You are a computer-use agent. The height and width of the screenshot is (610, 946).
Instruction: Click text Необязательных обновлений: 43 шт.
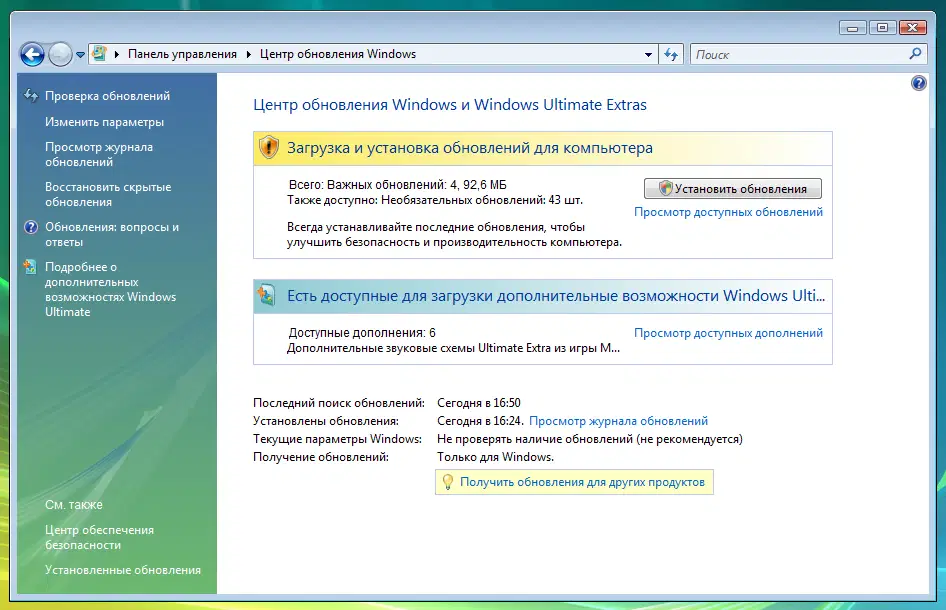[x=482, y=200]
